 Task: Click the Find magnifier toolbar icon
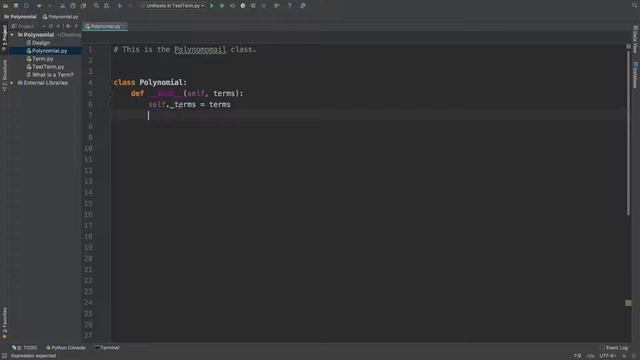click(x=96, y=6)
